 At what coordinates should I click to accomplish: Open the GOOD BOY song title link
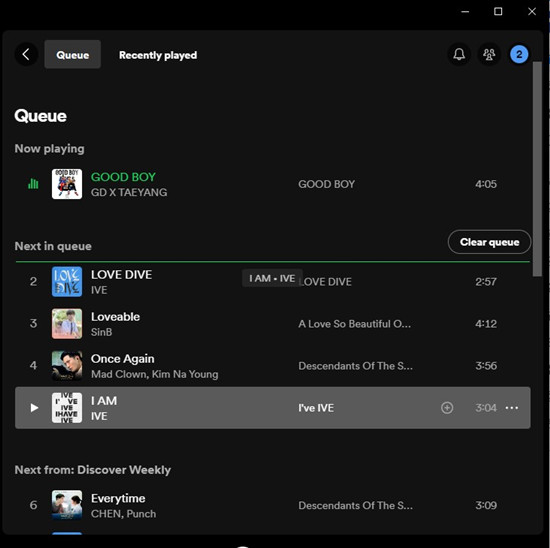(123, 177)
